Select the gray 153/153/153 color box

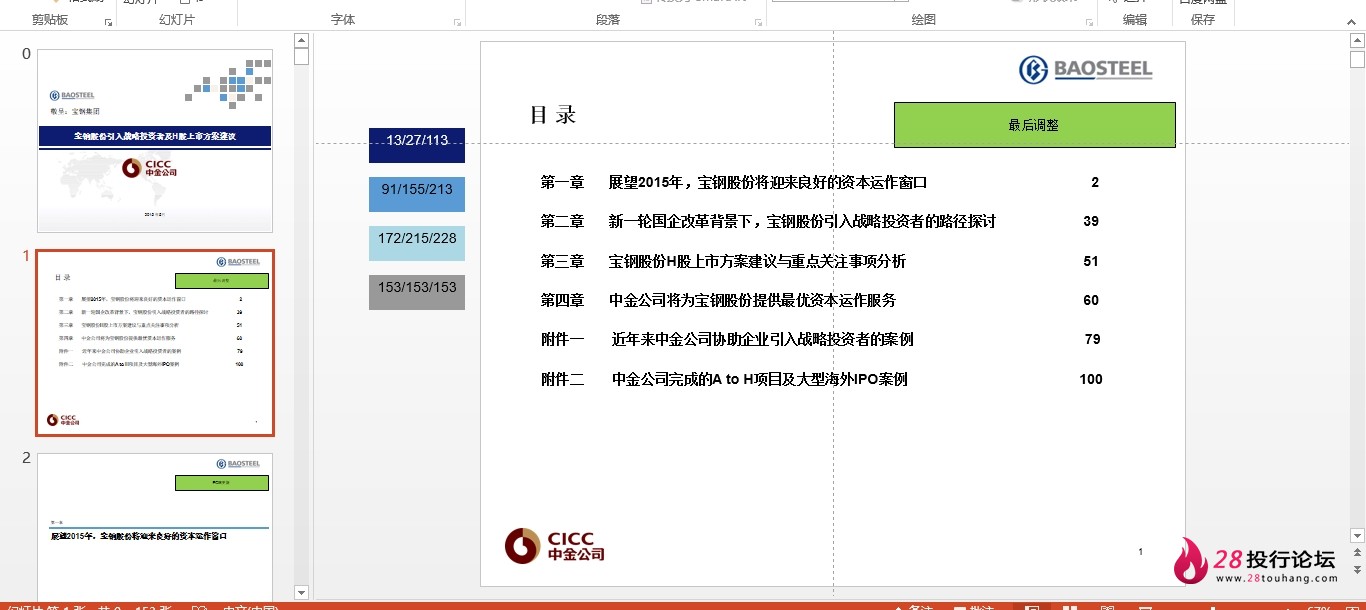click(x=417, y=292)
